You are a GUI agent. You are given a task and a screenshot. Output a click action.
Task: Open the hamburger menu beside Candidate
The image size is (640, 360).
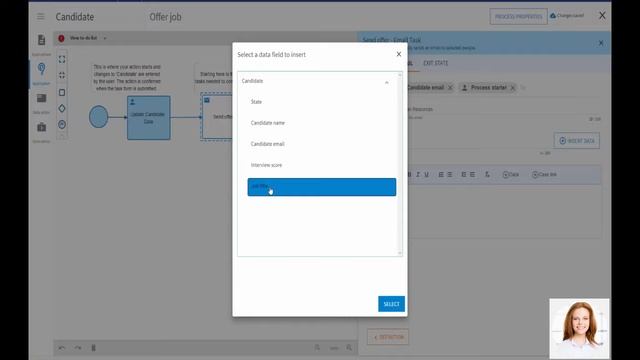click(x=40, y=17)
